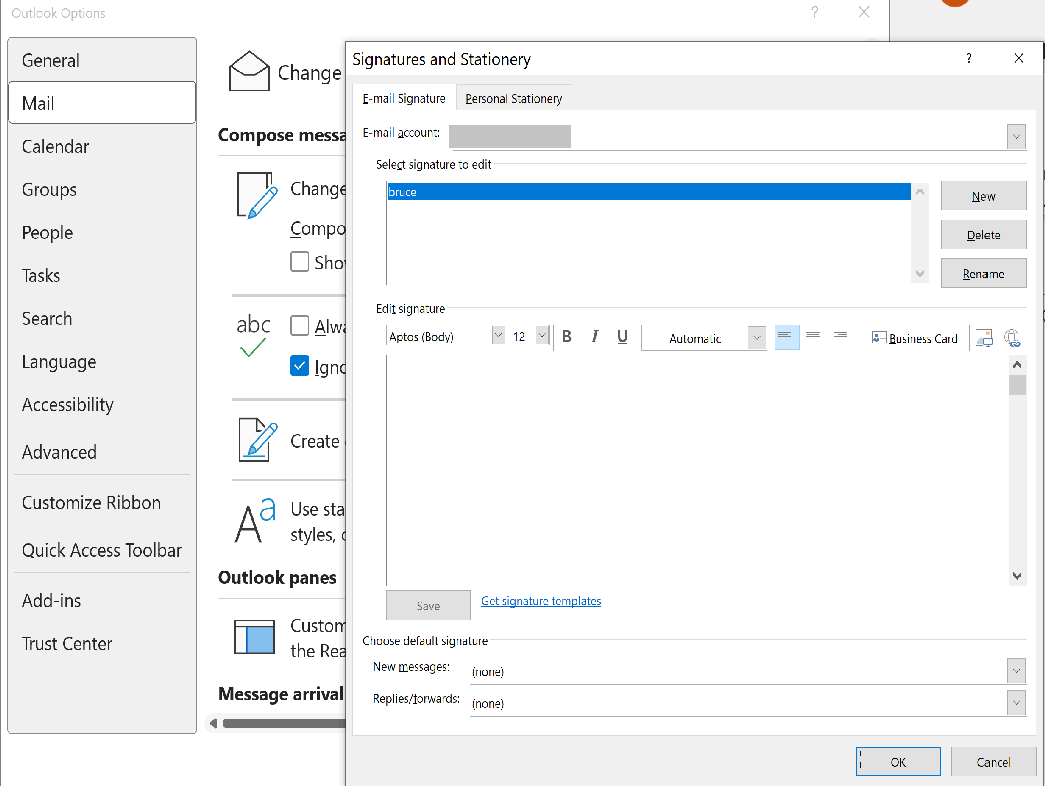Switch to the E-mail Signature tab
Viewport: 1045px width, 786px height.
coord(404,99)
